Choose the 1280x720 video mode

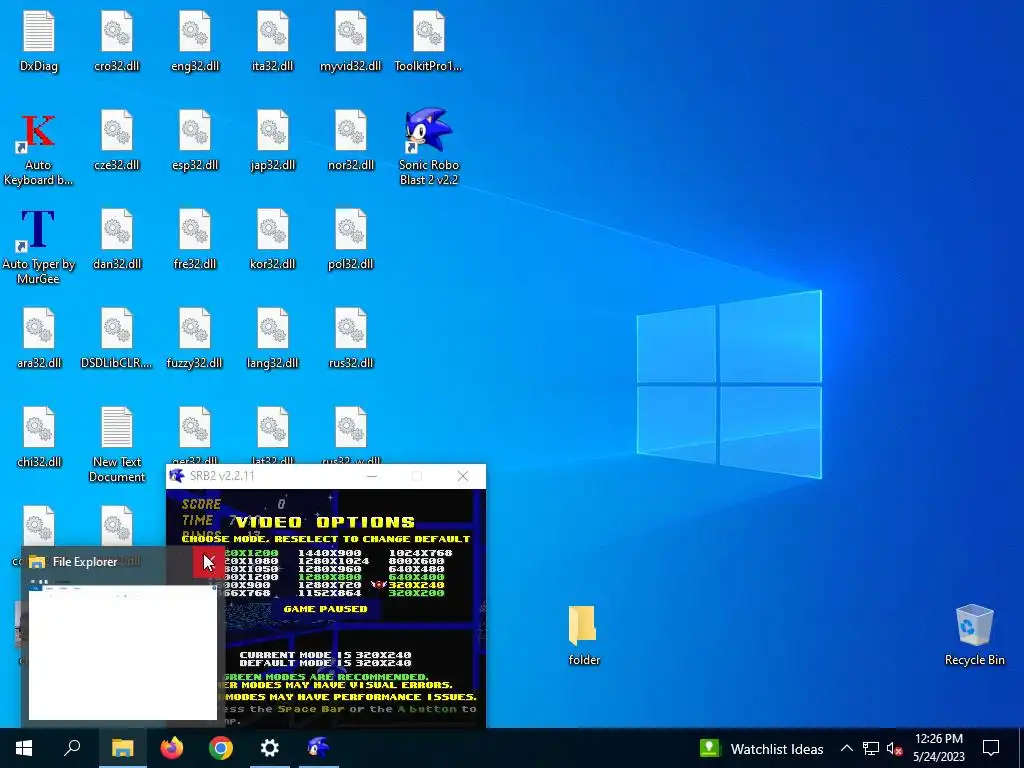(x=329, y=584)
